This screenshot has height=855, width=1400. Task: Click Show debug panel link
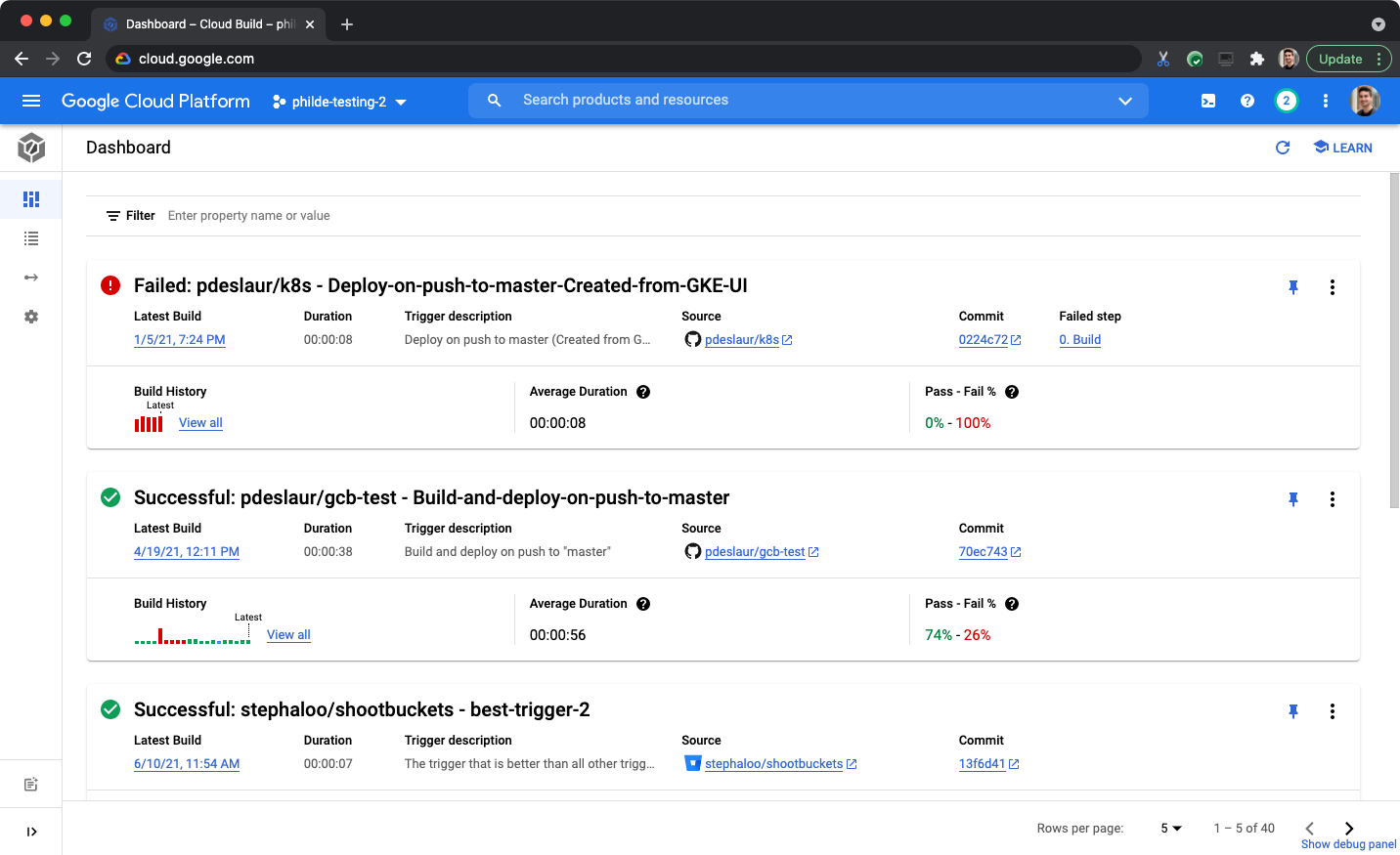[1348, 844]
